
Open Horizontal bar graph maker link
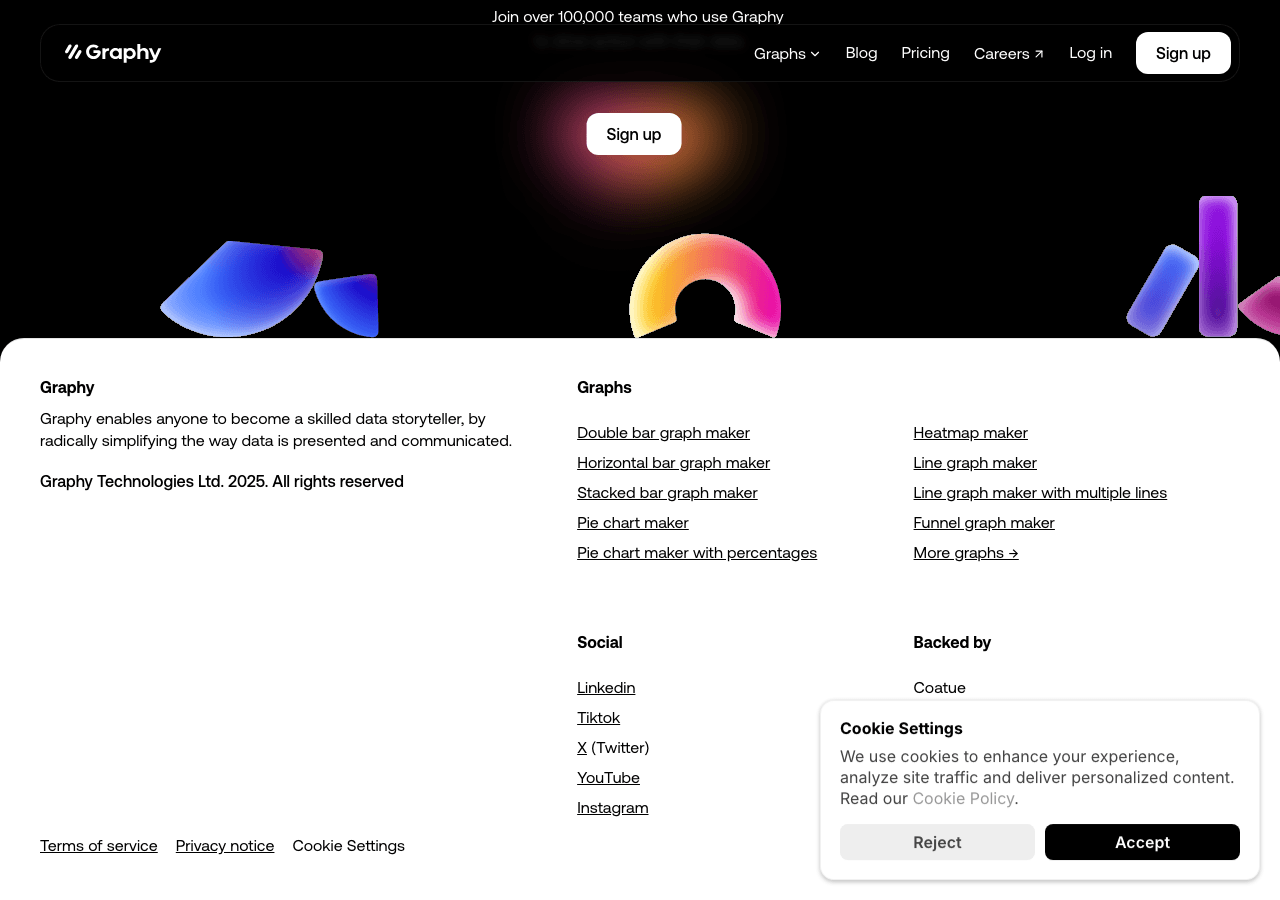point(673,462)
